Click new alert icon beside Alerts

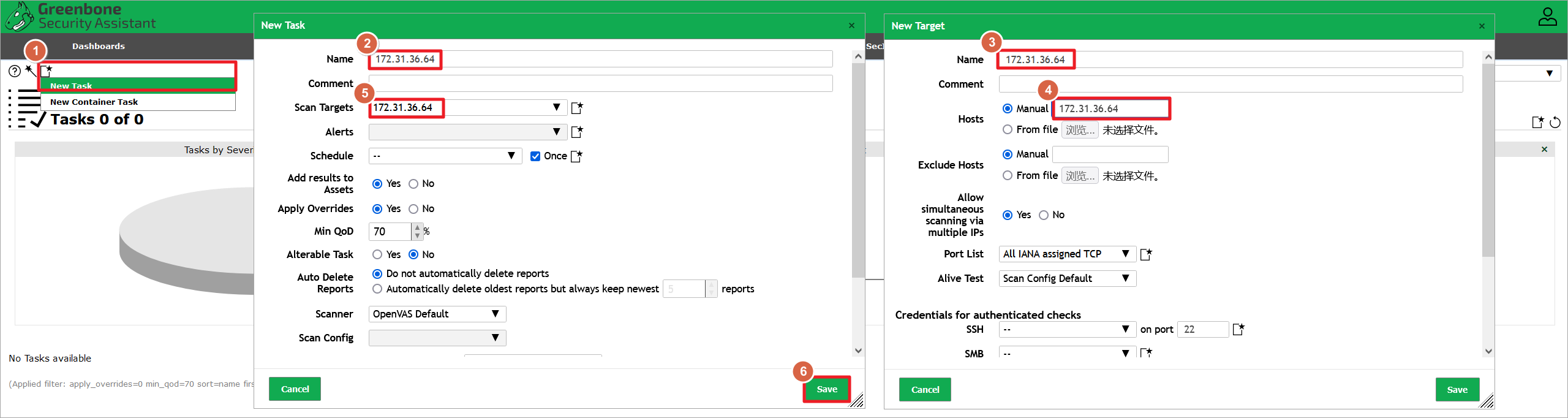coord(576,132)
